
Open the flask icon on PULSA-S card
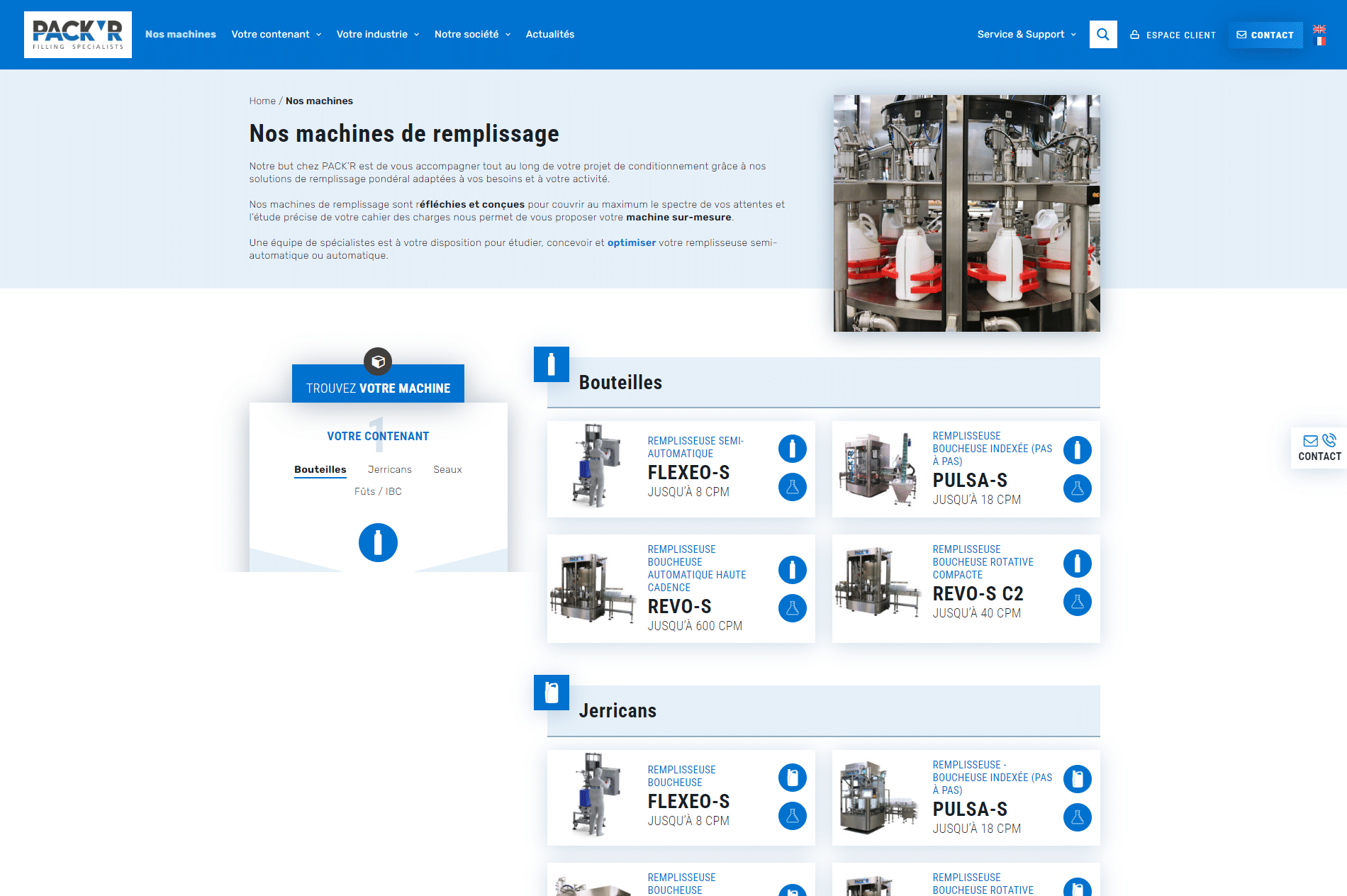(1078, 488)
